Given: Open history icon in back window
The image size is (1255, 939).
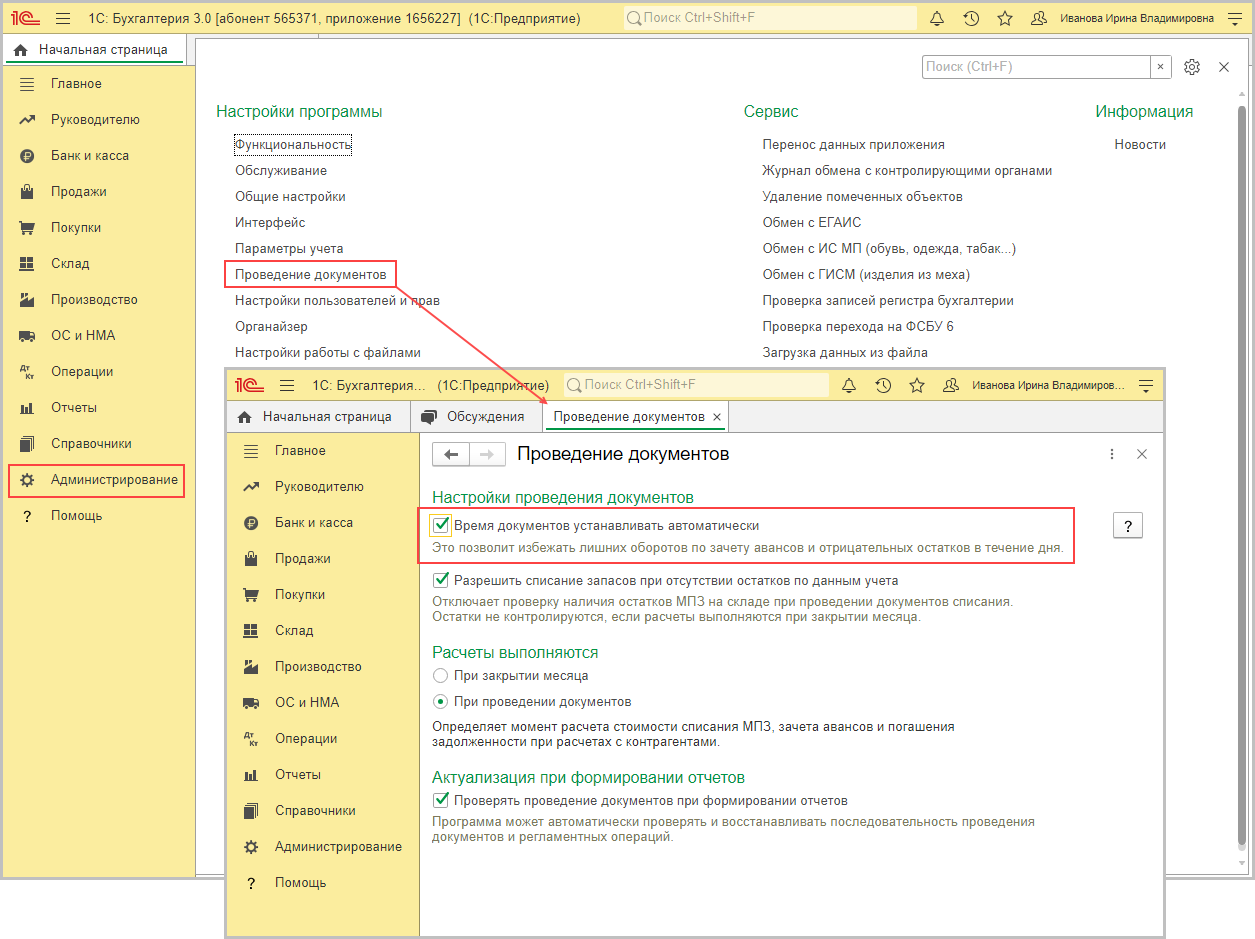Looking at the screenshot, I should click(x=971, y=18).
